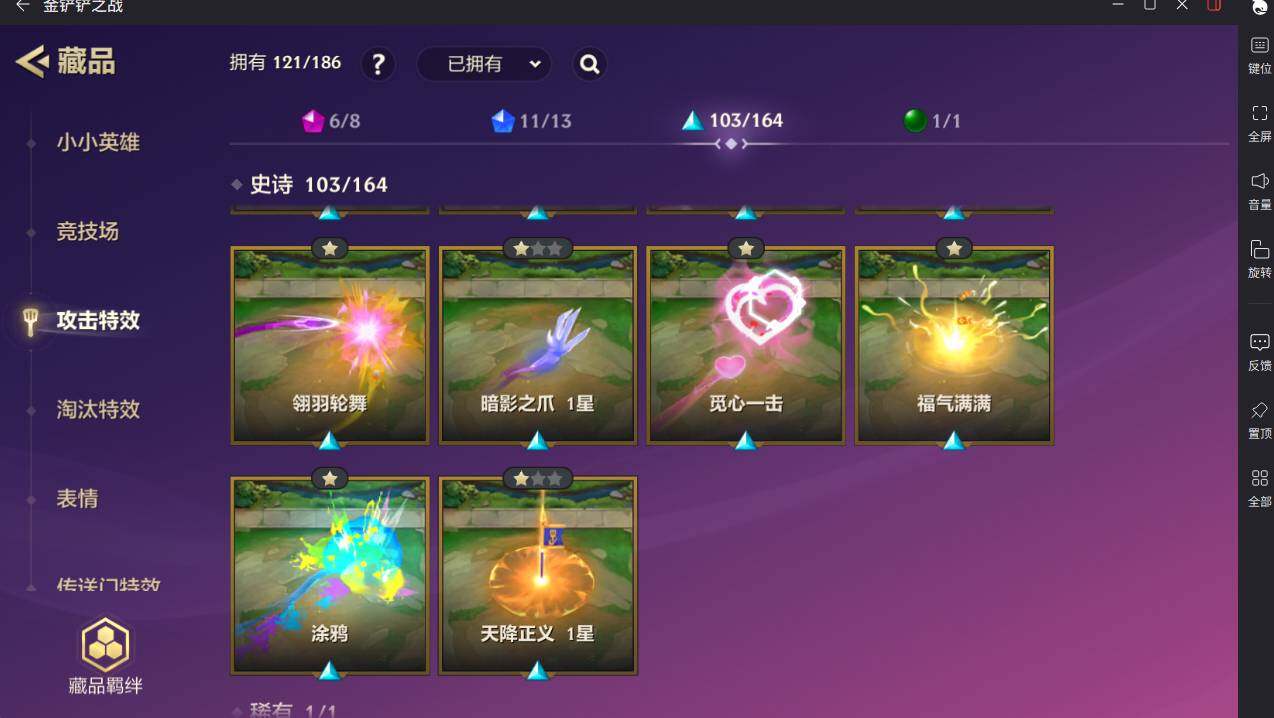Open the 反馈 feedback icon

1260,342
